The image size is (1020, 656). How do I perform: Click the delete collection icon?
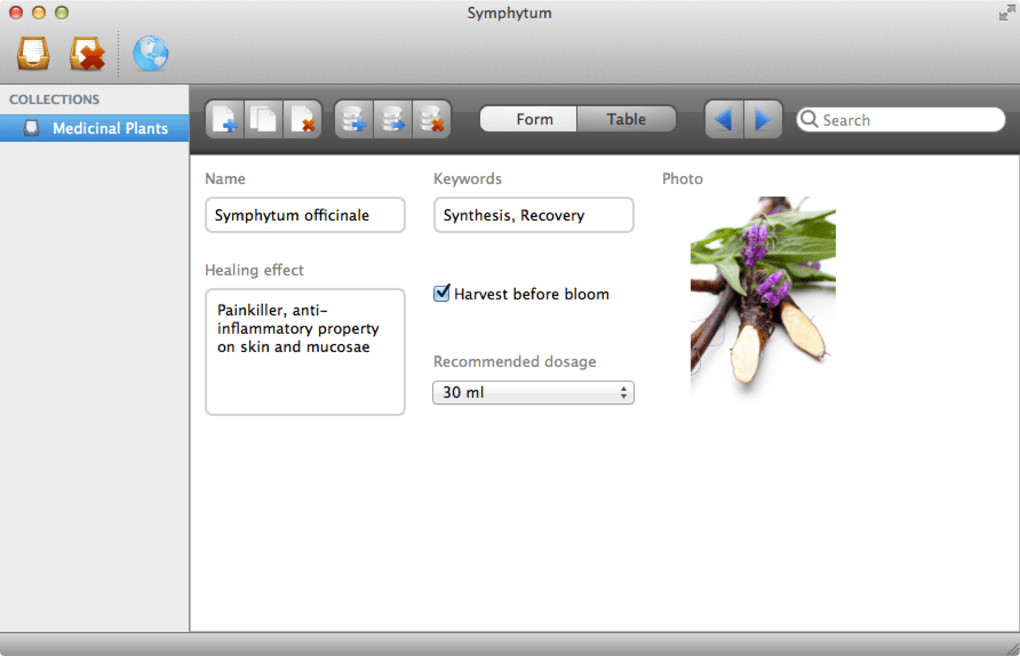[x=87, y=53]
